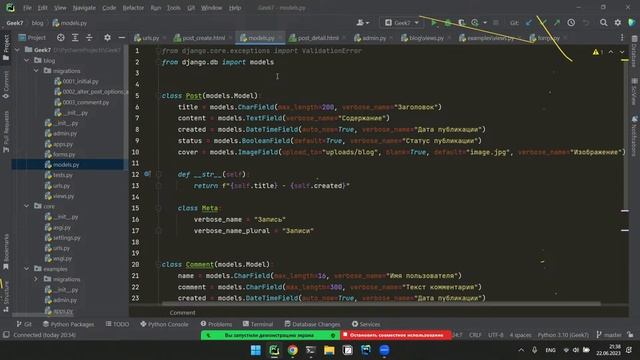The height and width of the screenshot is (360, 640).
Task: Open settings.py in core folder
Action: pyautogui.click(x=62, y=238)
